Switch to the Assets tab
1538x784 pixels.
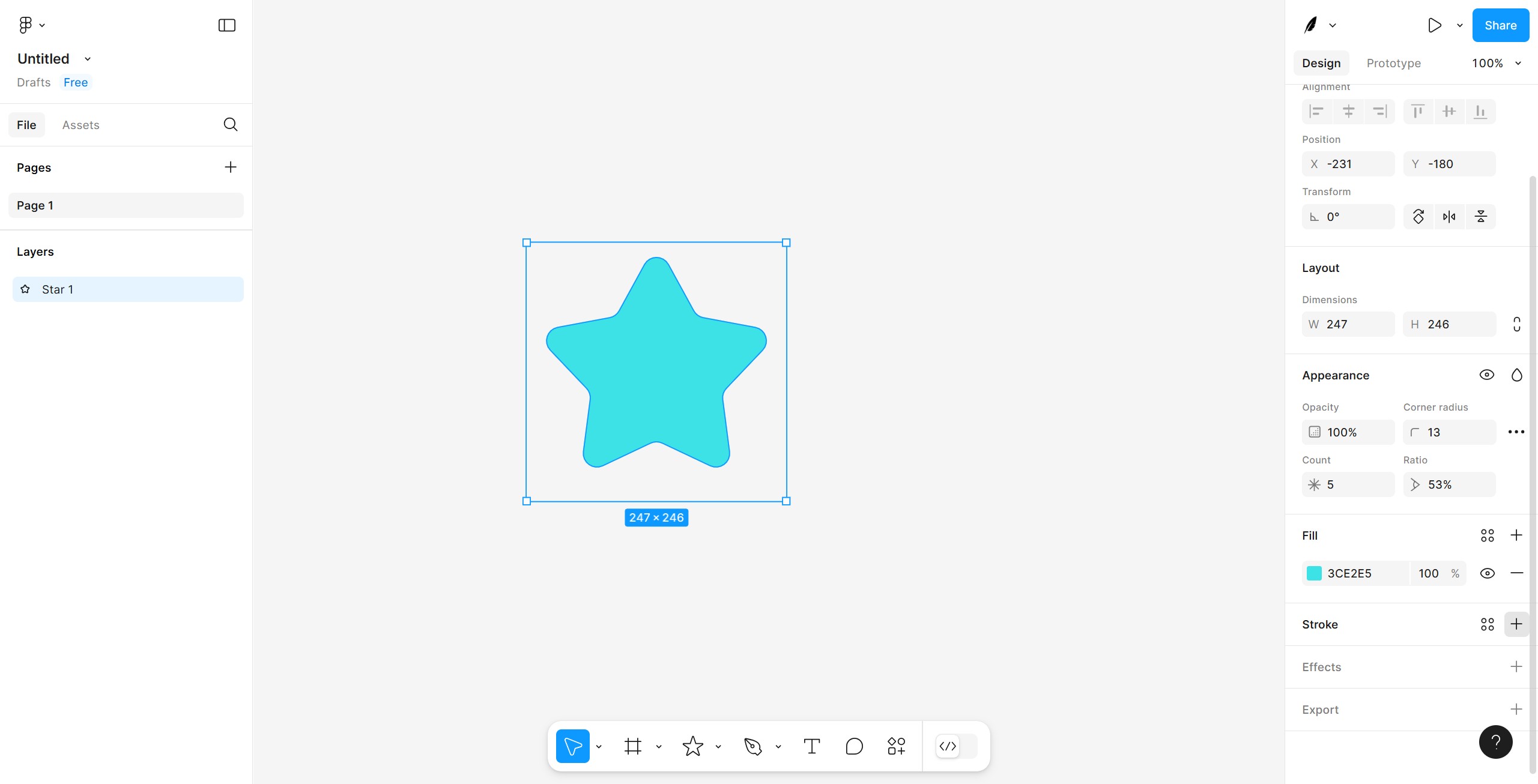tap(80, 125)
